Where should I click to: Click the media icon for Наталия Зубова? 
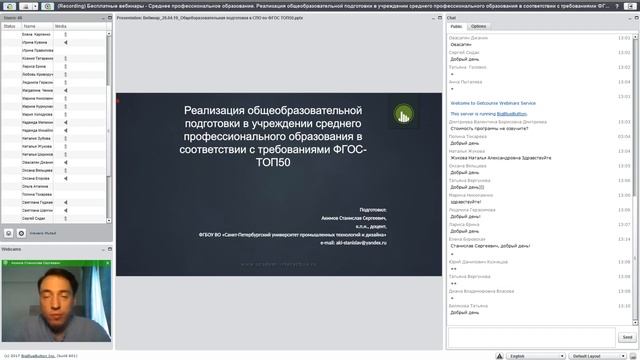pos(65,138)
